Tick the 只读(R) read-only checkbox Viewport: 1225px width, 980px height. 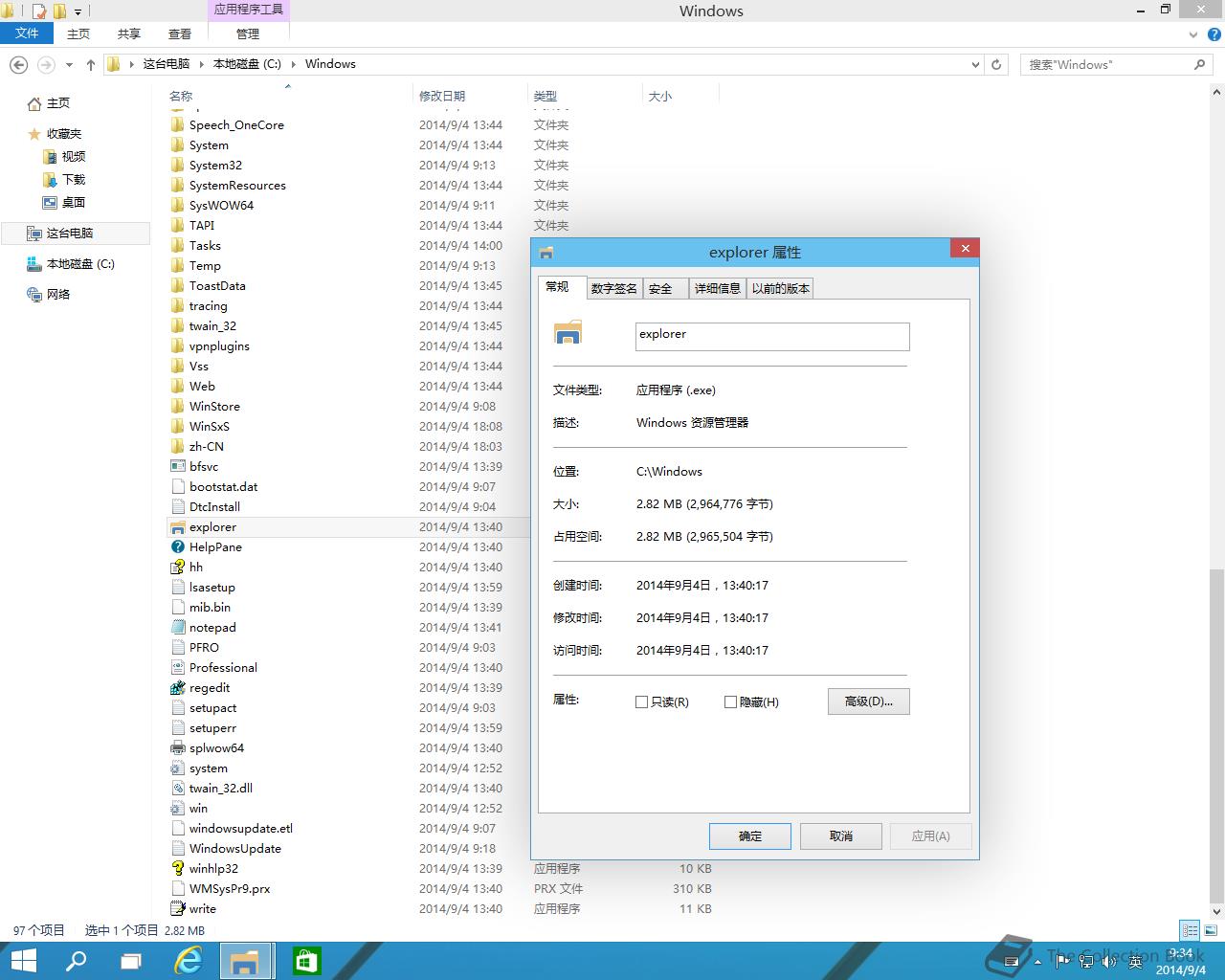pos(642,702)
